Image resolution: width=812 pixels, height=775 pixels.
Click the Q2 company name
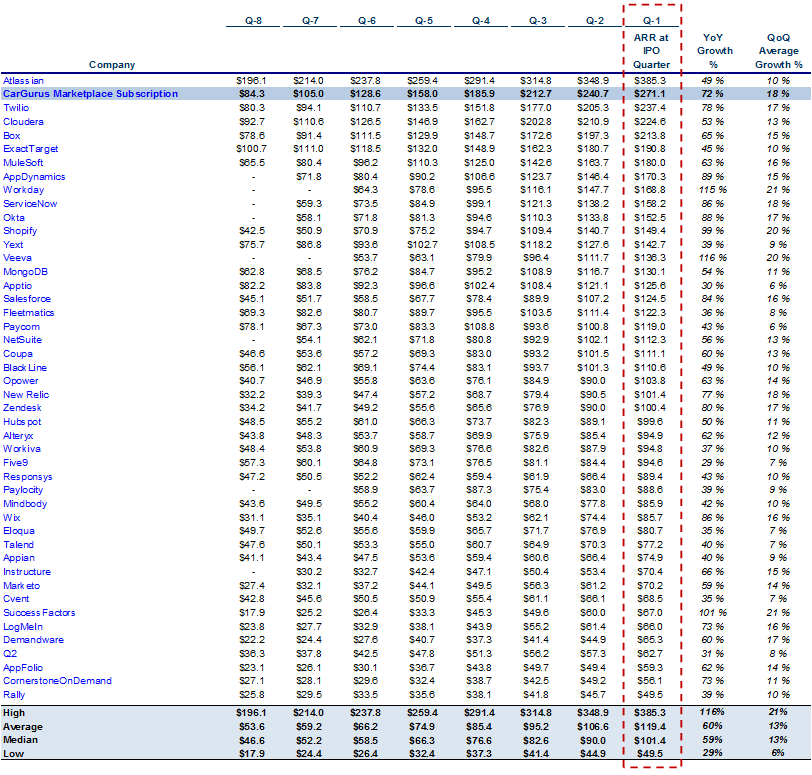tap(10, 654)
